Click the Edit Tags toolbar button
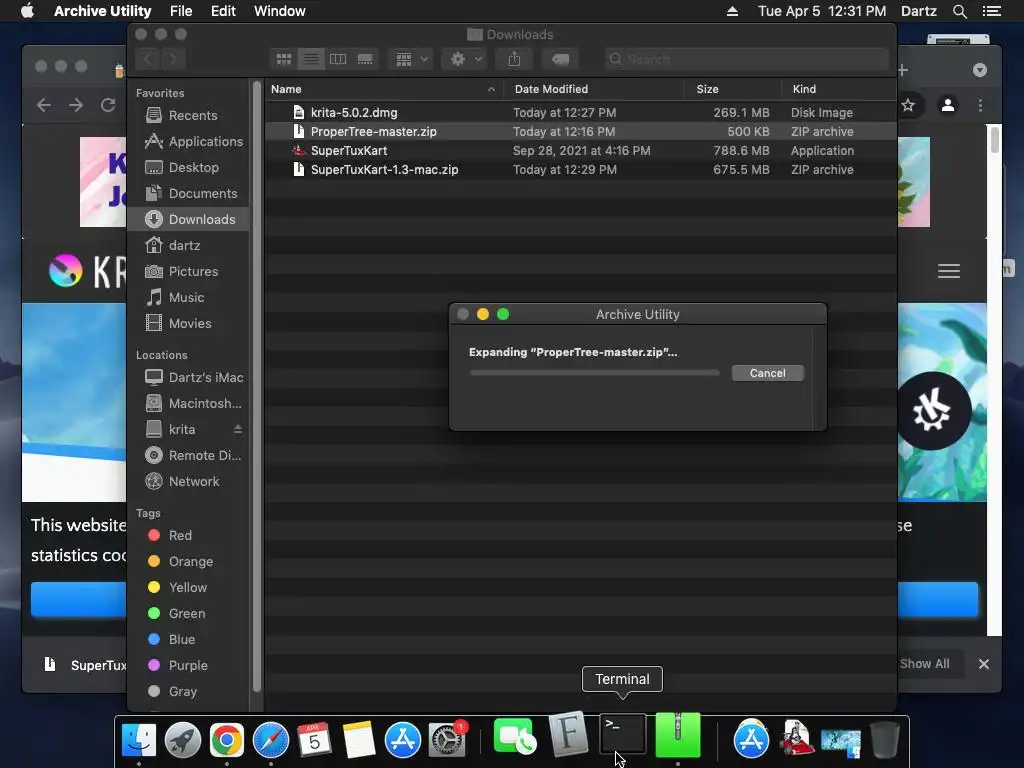 pyautogui.click(x=560, y=59)
